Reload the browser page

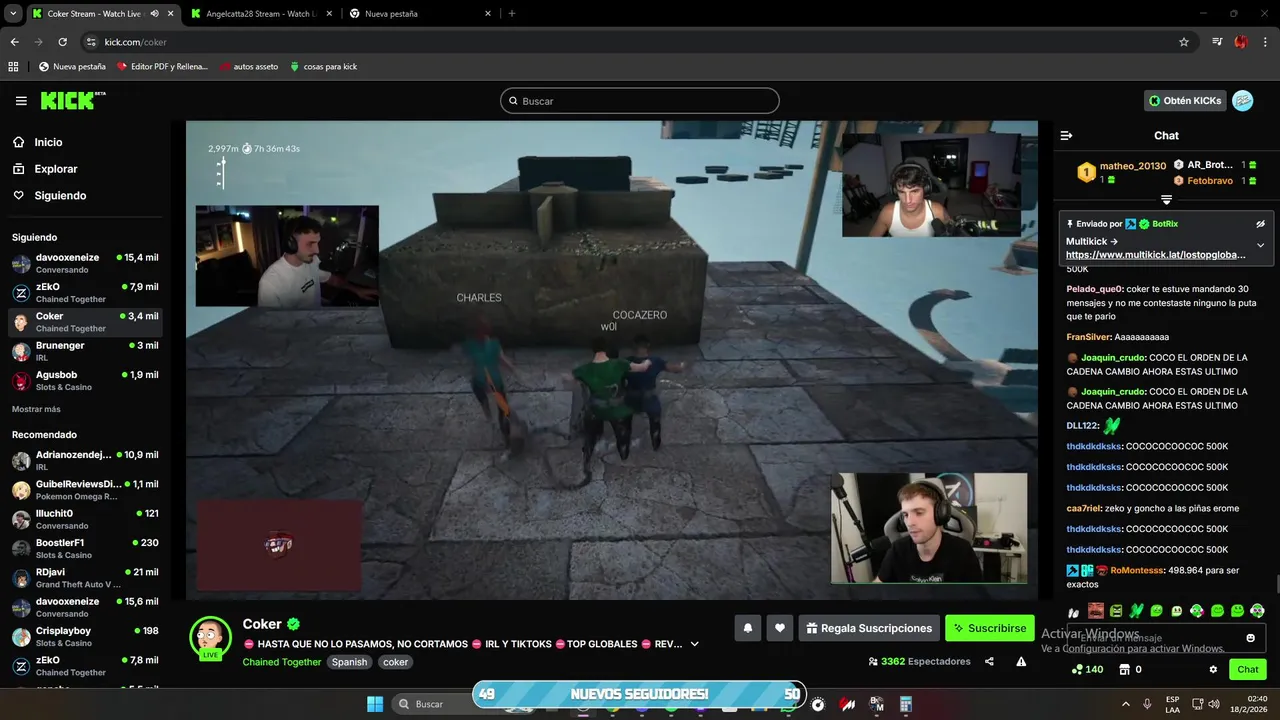(62, 42)
